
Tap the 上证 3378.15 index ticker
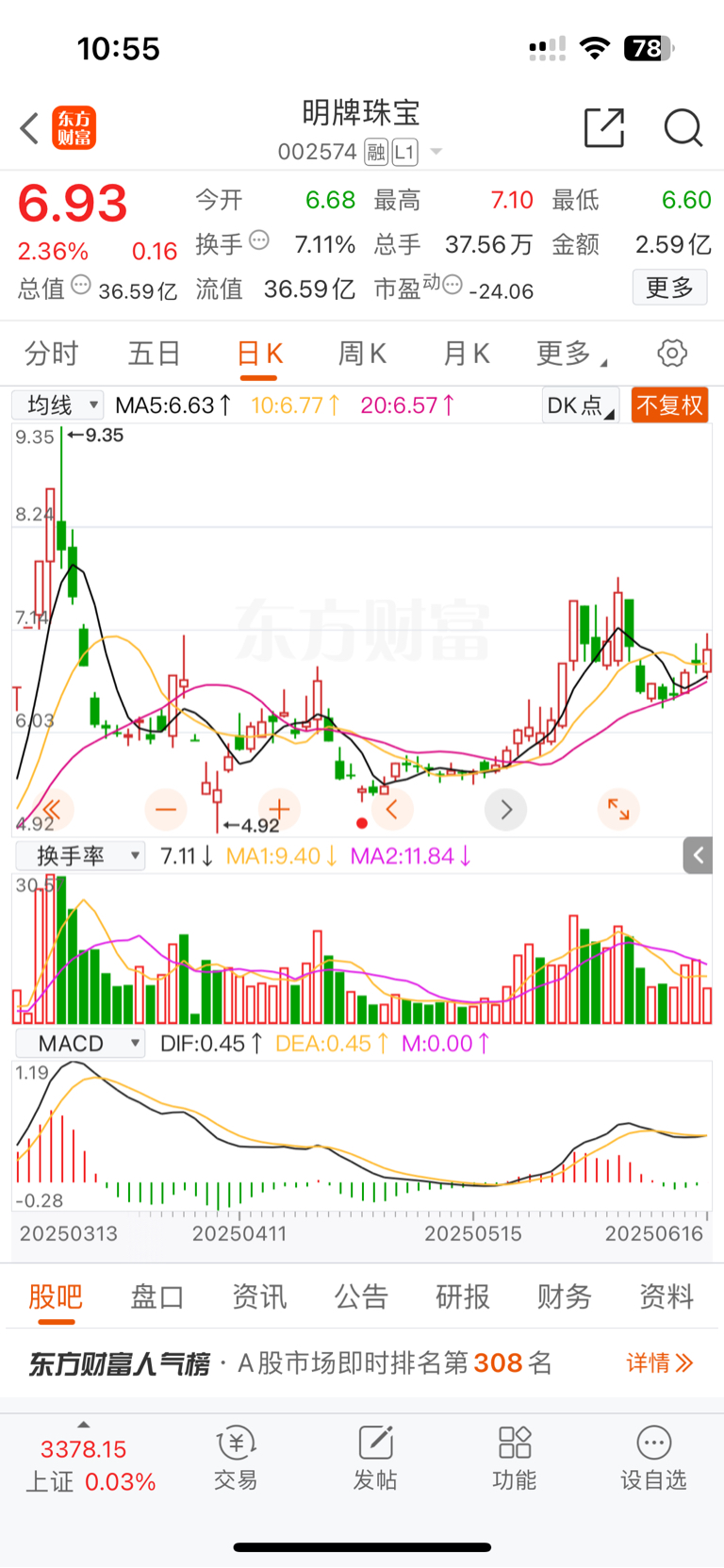pos(90,1464)
